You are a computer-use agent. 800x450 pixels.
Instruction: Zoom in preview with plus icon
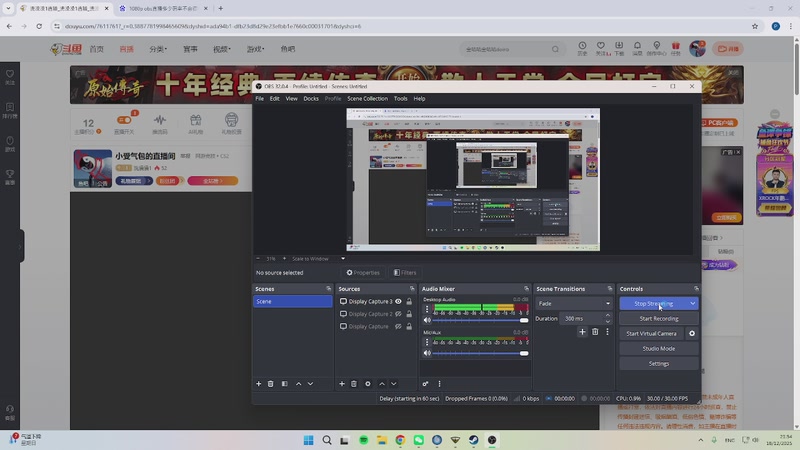(284, 259)
